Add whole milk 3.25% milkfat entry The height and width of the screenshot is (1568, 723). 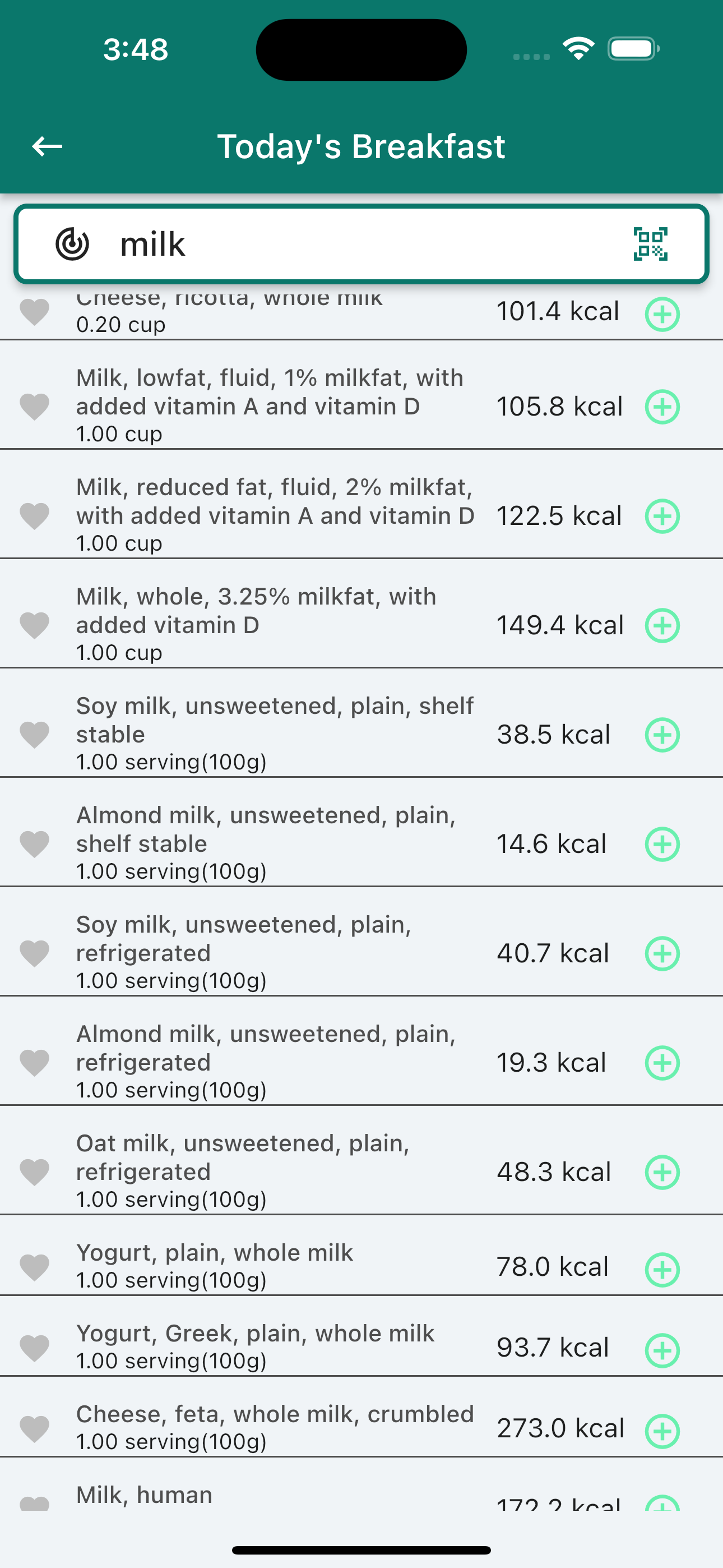pyautogui.click(x=661, y=625)
